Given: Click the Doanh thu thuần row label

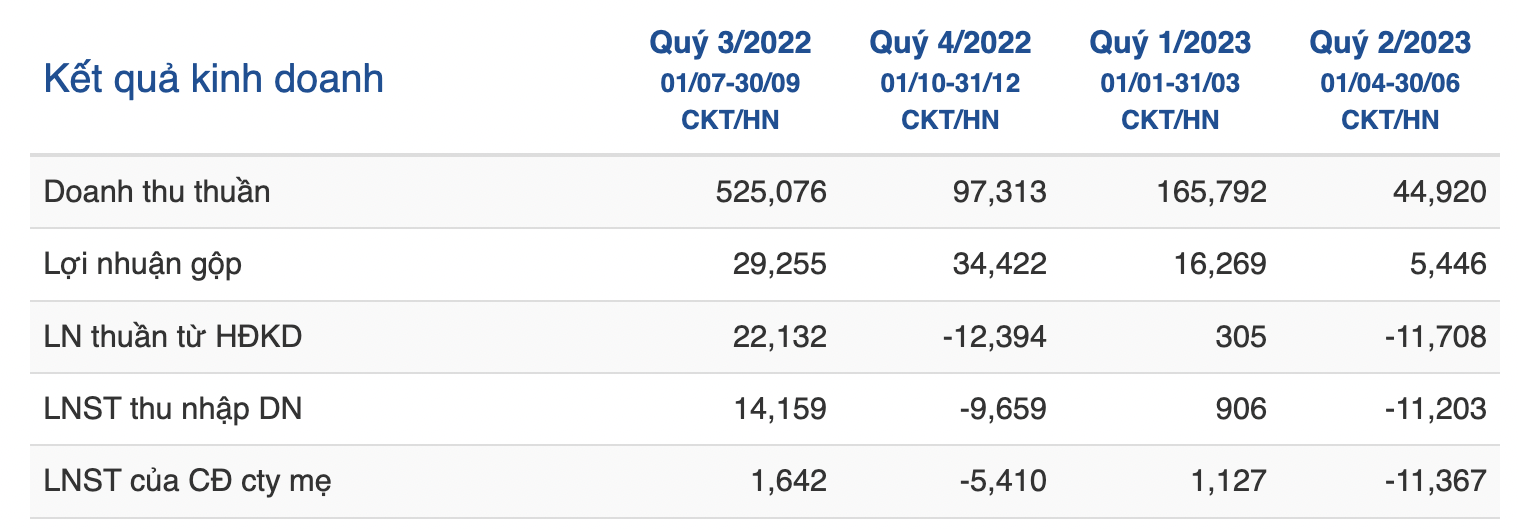Looking at the screenshot, I should (x=157, y=191).
